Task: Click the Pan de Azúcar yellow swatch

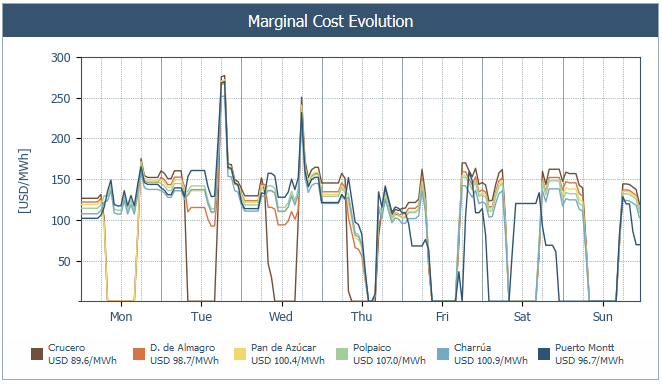Action: (x=240, y=354)
